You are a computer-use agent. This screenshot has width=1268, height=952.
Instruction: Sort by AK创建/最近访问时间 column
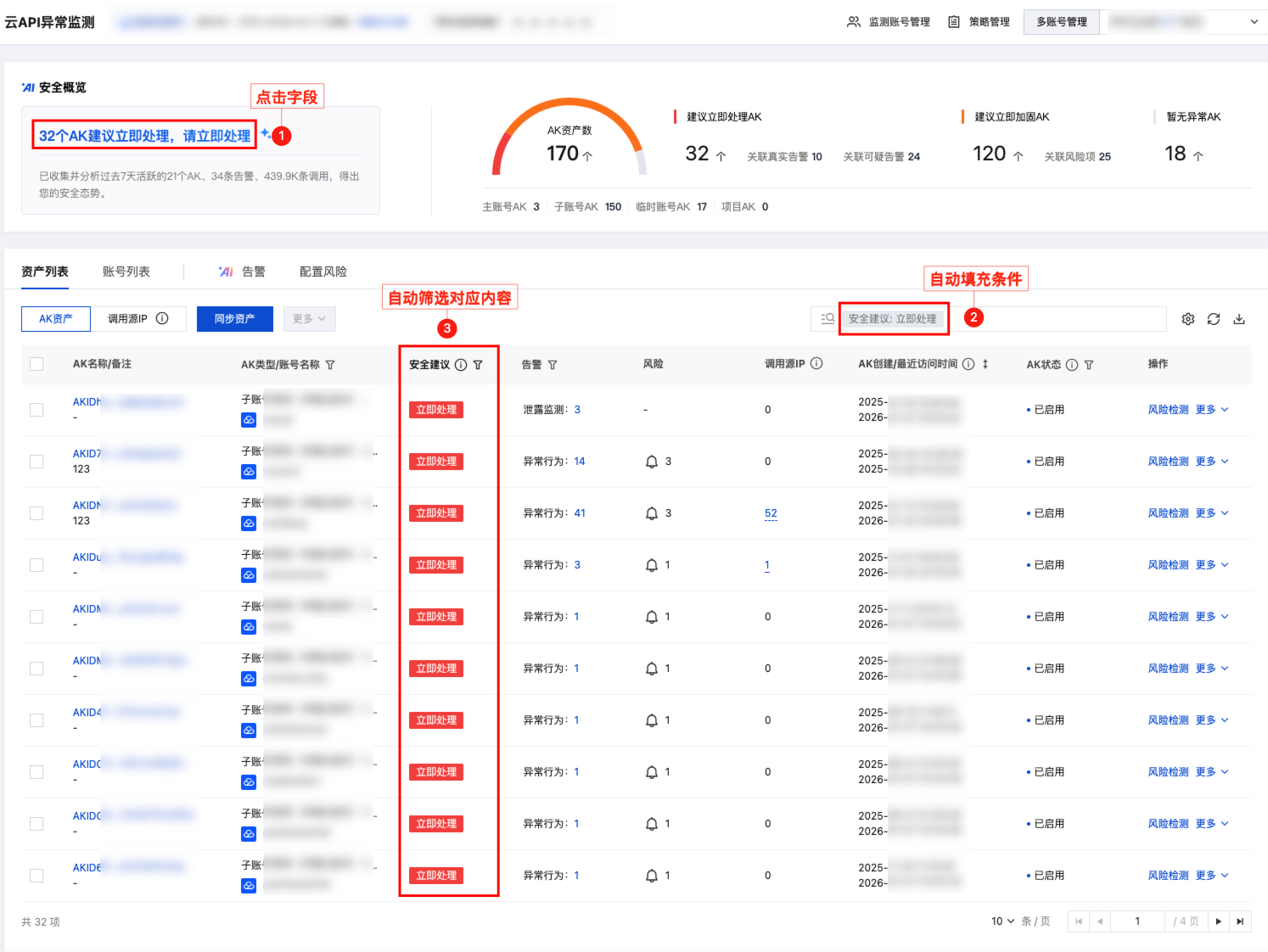click(985, 364)
